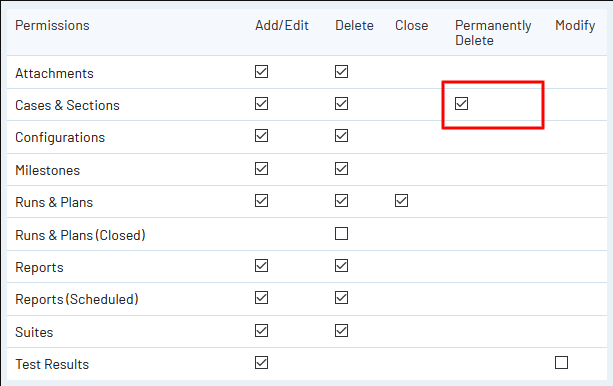
Task: Uncheck Add/Edit for Runs & Plans
Action: [x=261, y=201]
